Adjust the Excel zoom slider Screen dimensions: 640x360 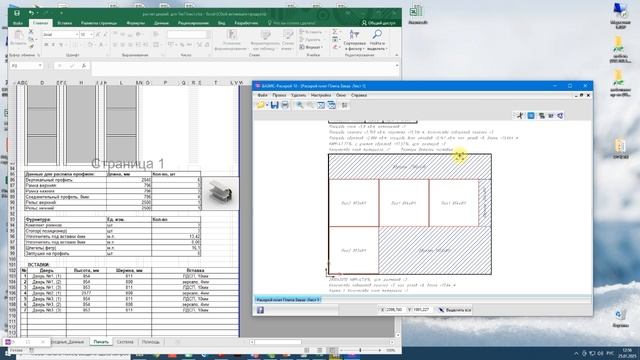click(x=360, y=351)
